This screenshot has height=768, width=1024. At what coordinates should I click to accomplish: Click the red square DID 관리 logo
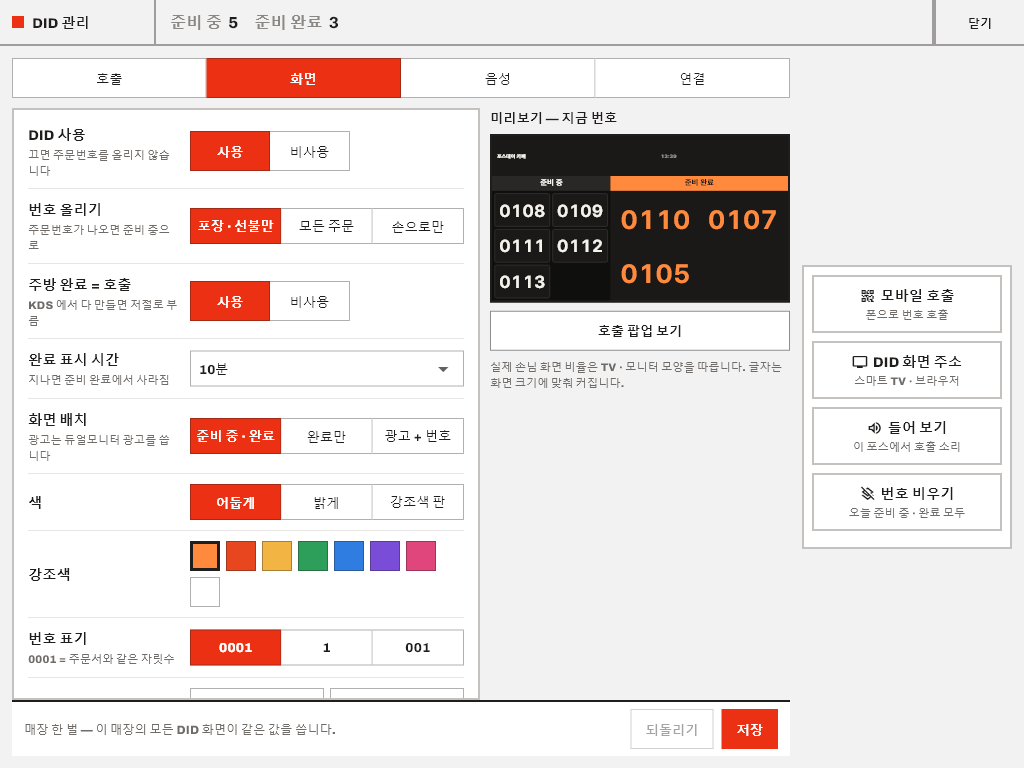(x=18, y=22)
